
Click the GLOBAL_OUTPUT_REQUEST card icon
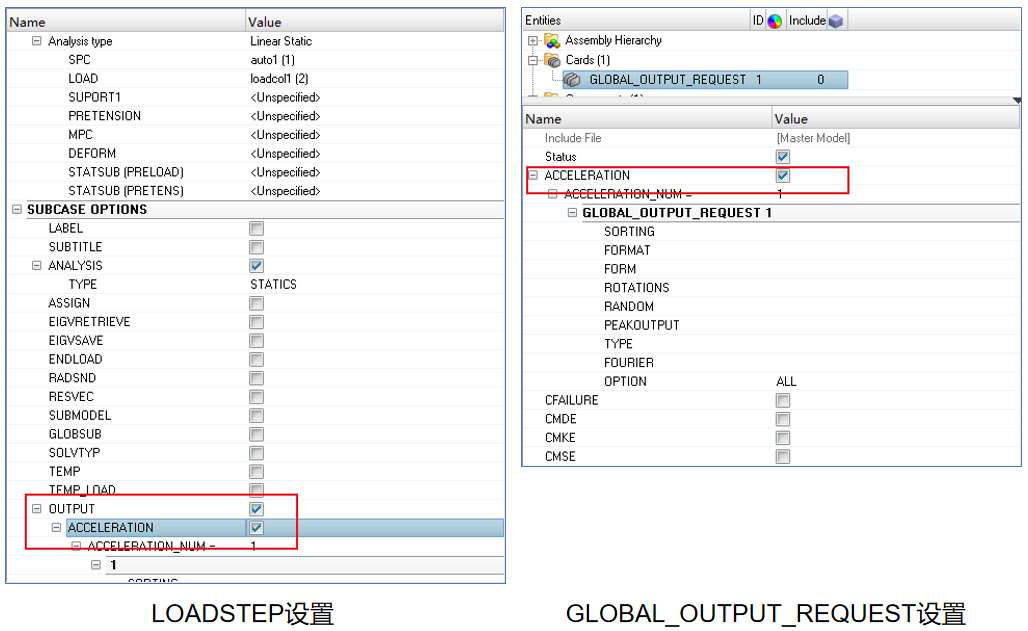click(x=572, y=80)
